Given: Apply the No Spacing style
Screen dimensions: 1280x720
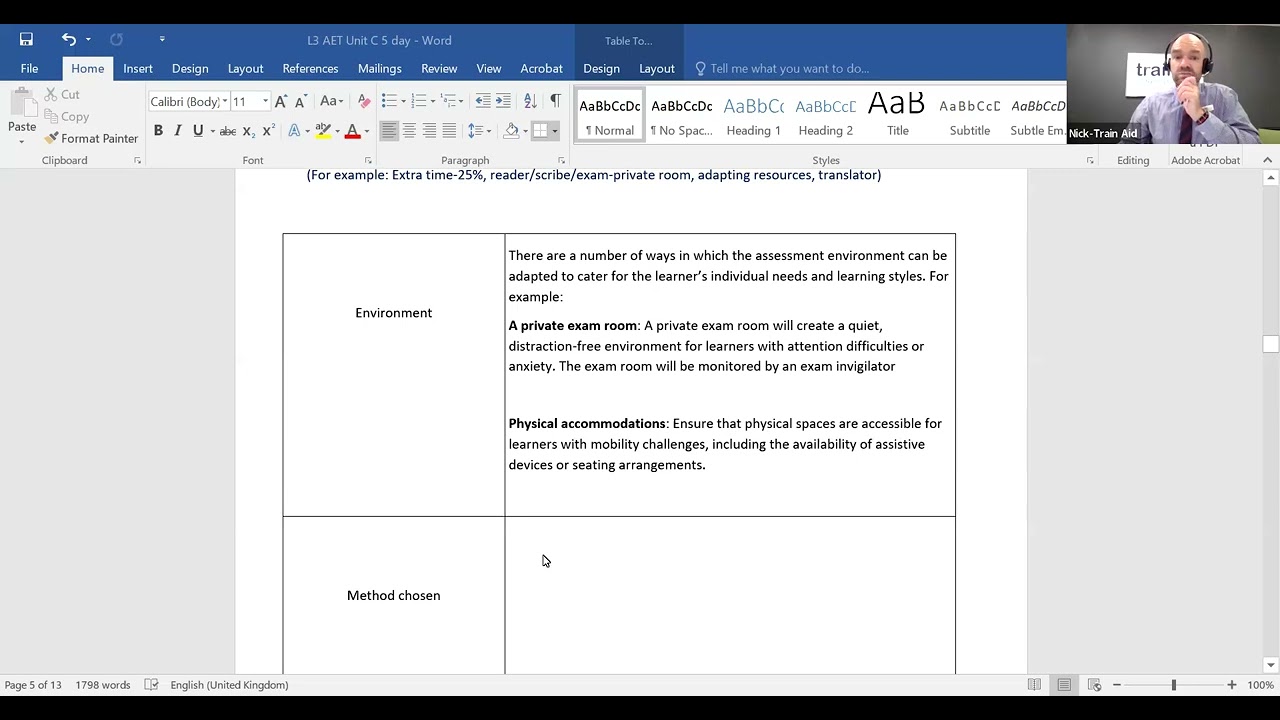Looking at the screenshot, I should click(682, 116).
